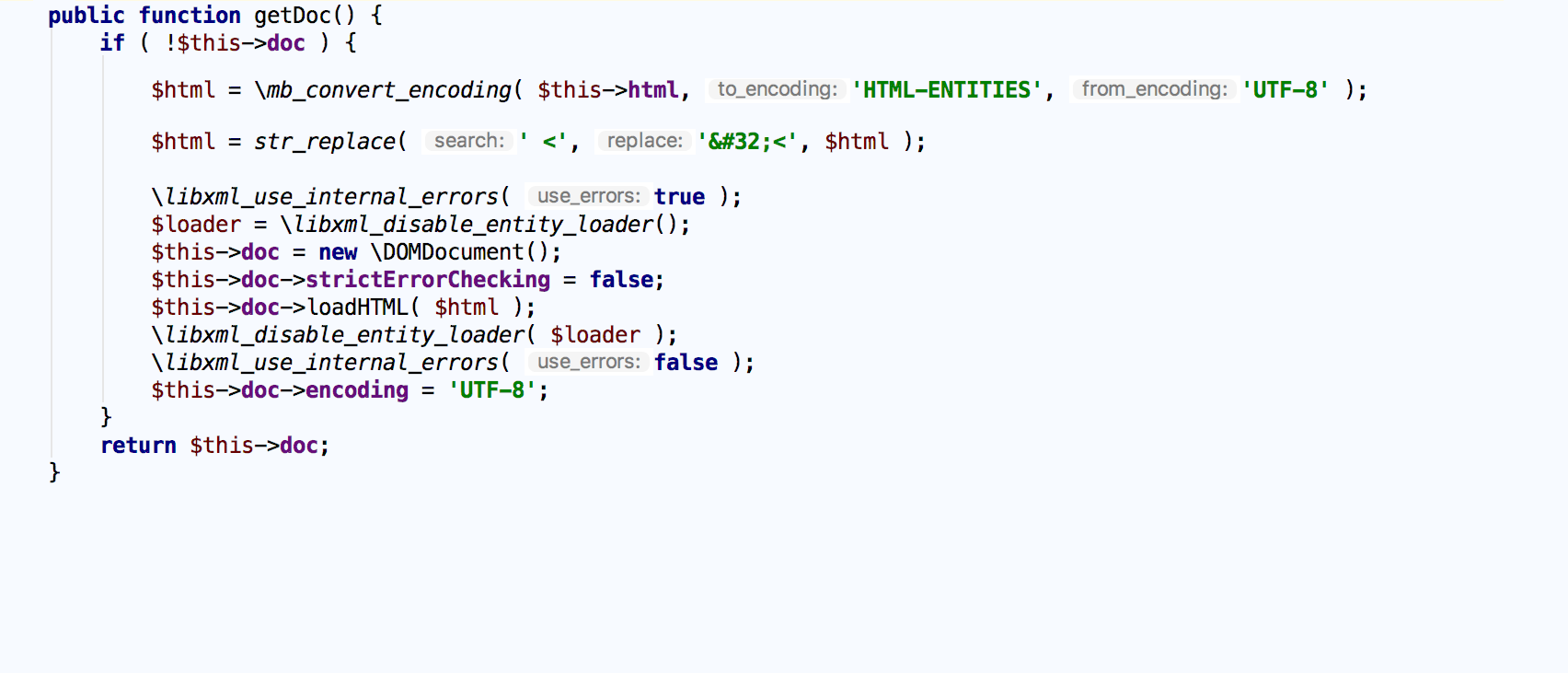Viewport: 1568px width, 673px height.
Task: Click the '&#32;<' string literal
Action: (x=746, y=142)
